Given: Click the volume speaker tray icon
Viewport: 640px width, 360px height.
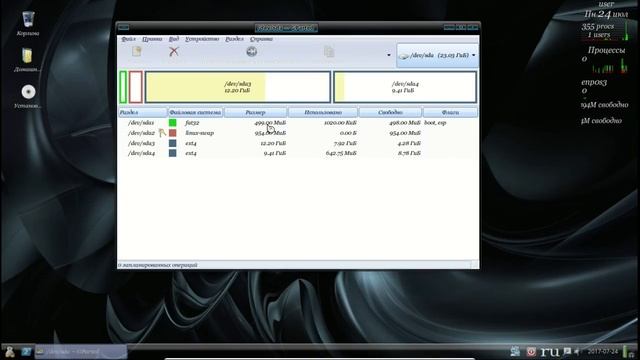Looking at the screenshot, I should pos(577,351).
